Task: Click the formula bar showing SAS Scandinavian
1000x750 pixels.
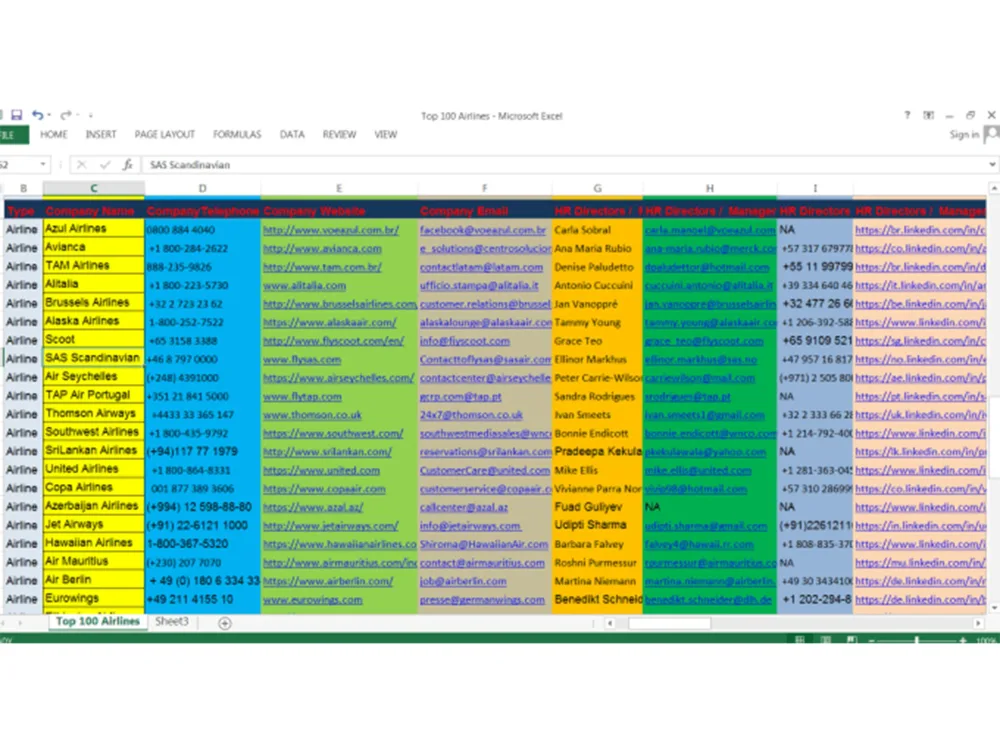Action: 564,165
